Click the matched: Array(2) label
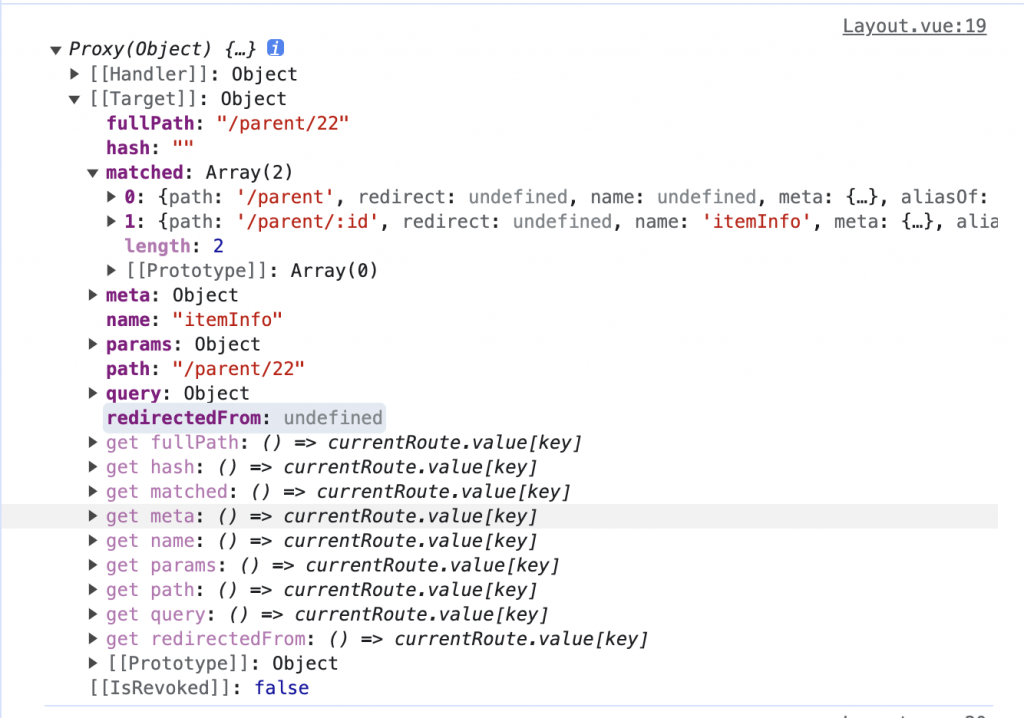Image resolution: width=1024 pixels, height=718 pixels. coord(199,172)
